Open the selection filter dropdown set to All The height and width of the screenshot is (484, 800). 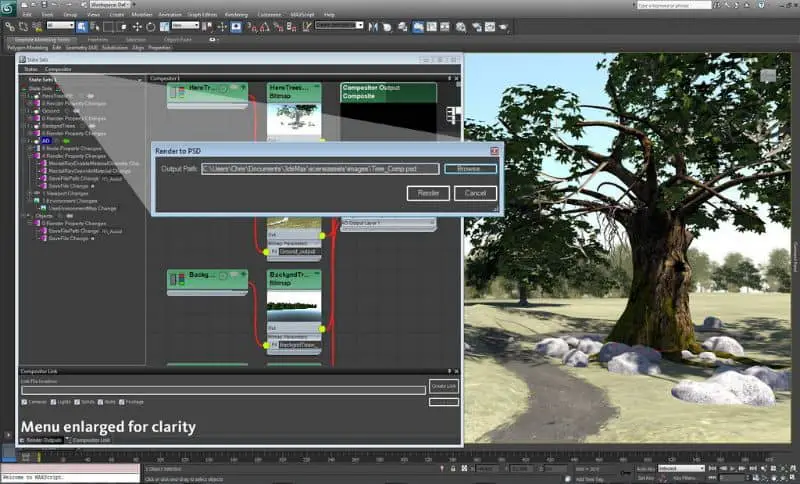pos(59,26)
